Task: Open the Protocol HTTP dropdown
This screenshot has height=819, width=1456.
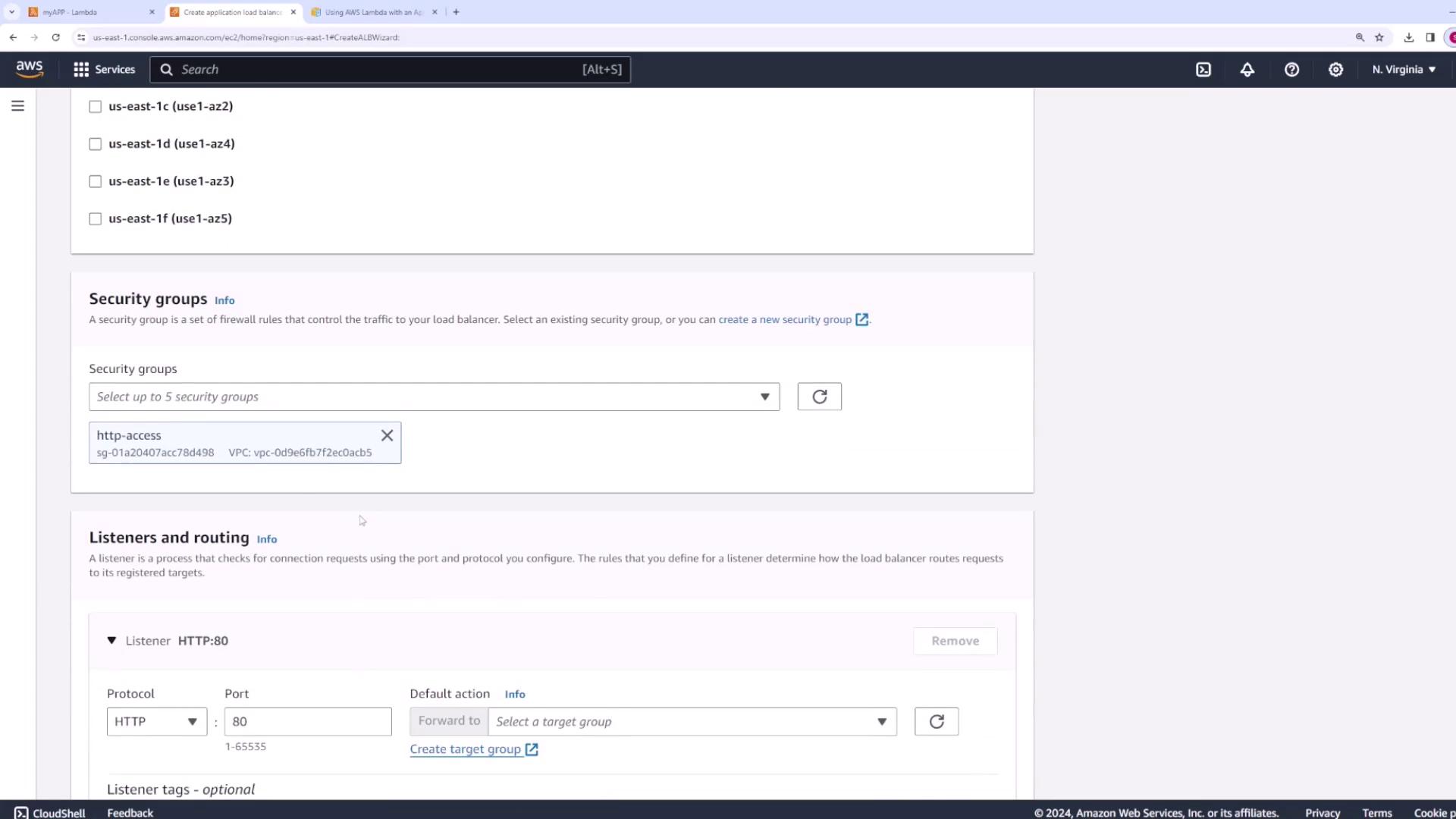Action: click(x=156, y=721)
